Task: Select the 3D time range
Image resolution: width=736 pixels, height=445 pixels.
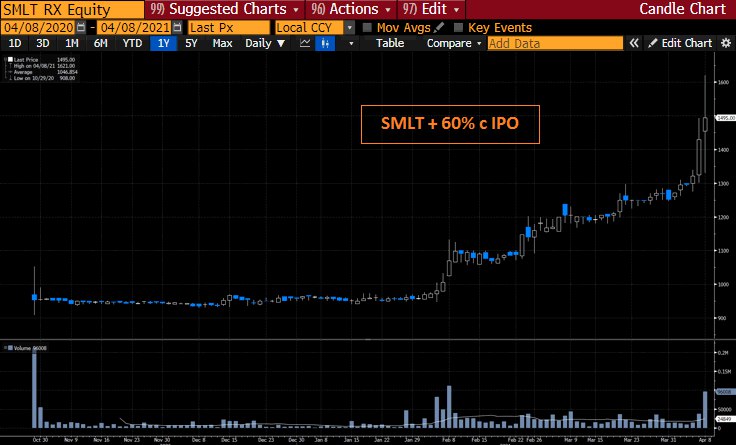Action: (43, 43)
